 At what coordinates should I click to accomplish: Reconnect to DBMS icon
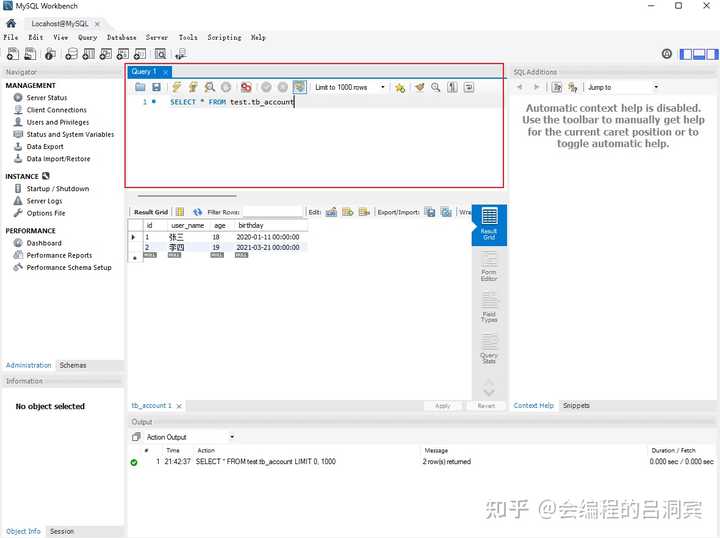[x=180, y=54]
